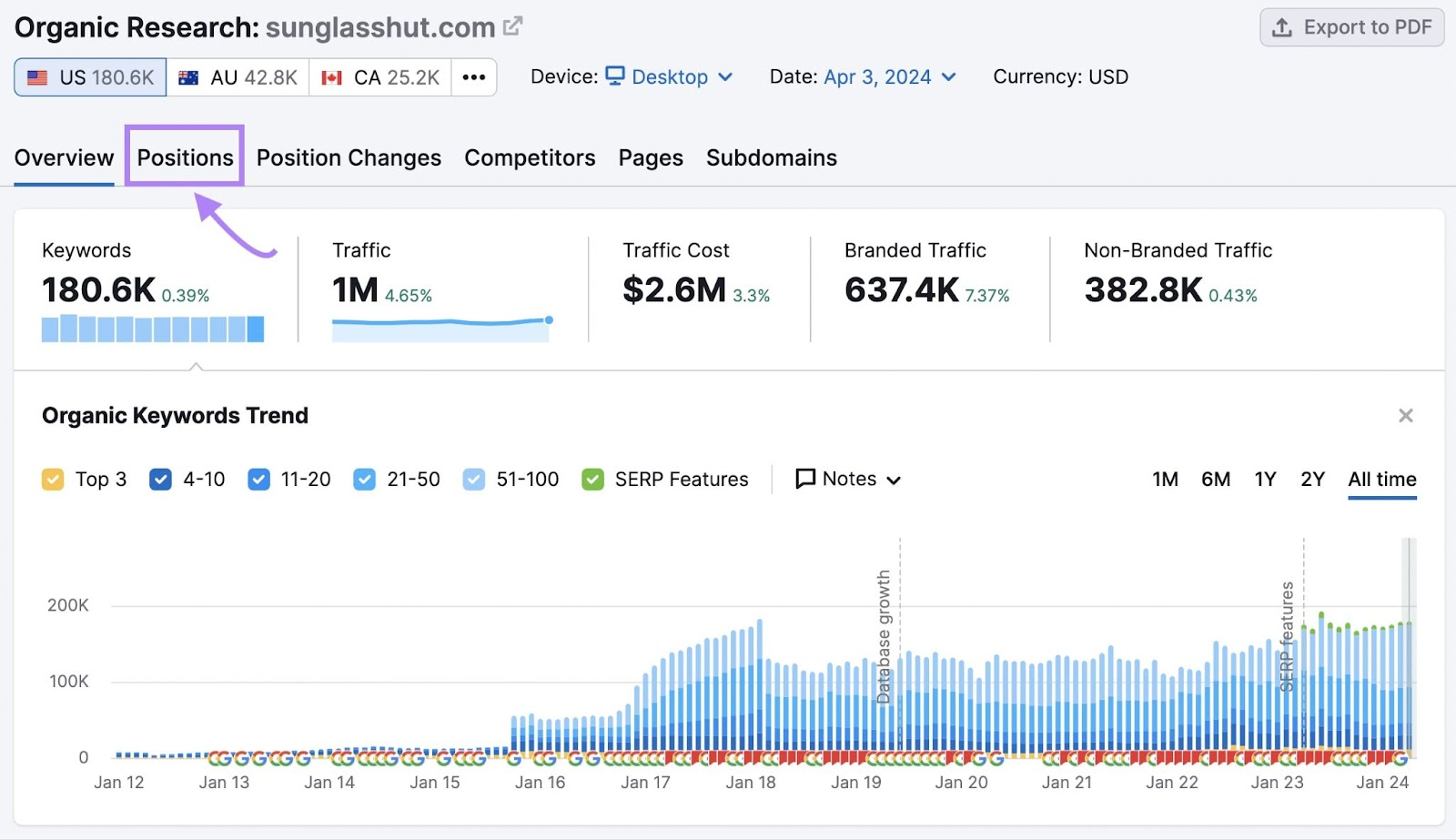Screen dimensions: 1456x840
Task: Open sunglasshut.com via external link icon
Action: [512, 25]
